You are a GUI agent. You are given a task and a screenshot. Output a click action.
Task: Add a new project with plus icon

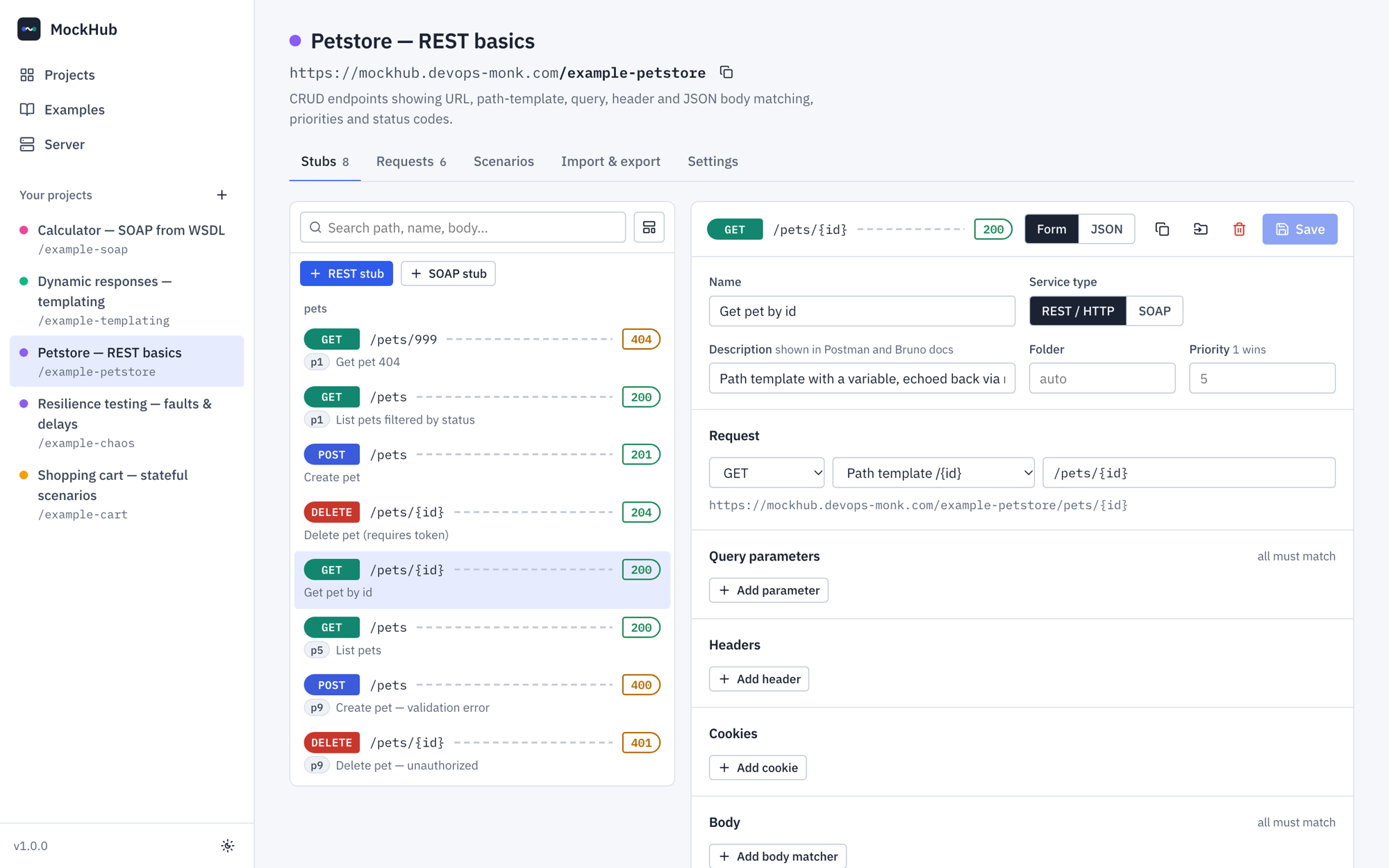[x=222, y=195]
